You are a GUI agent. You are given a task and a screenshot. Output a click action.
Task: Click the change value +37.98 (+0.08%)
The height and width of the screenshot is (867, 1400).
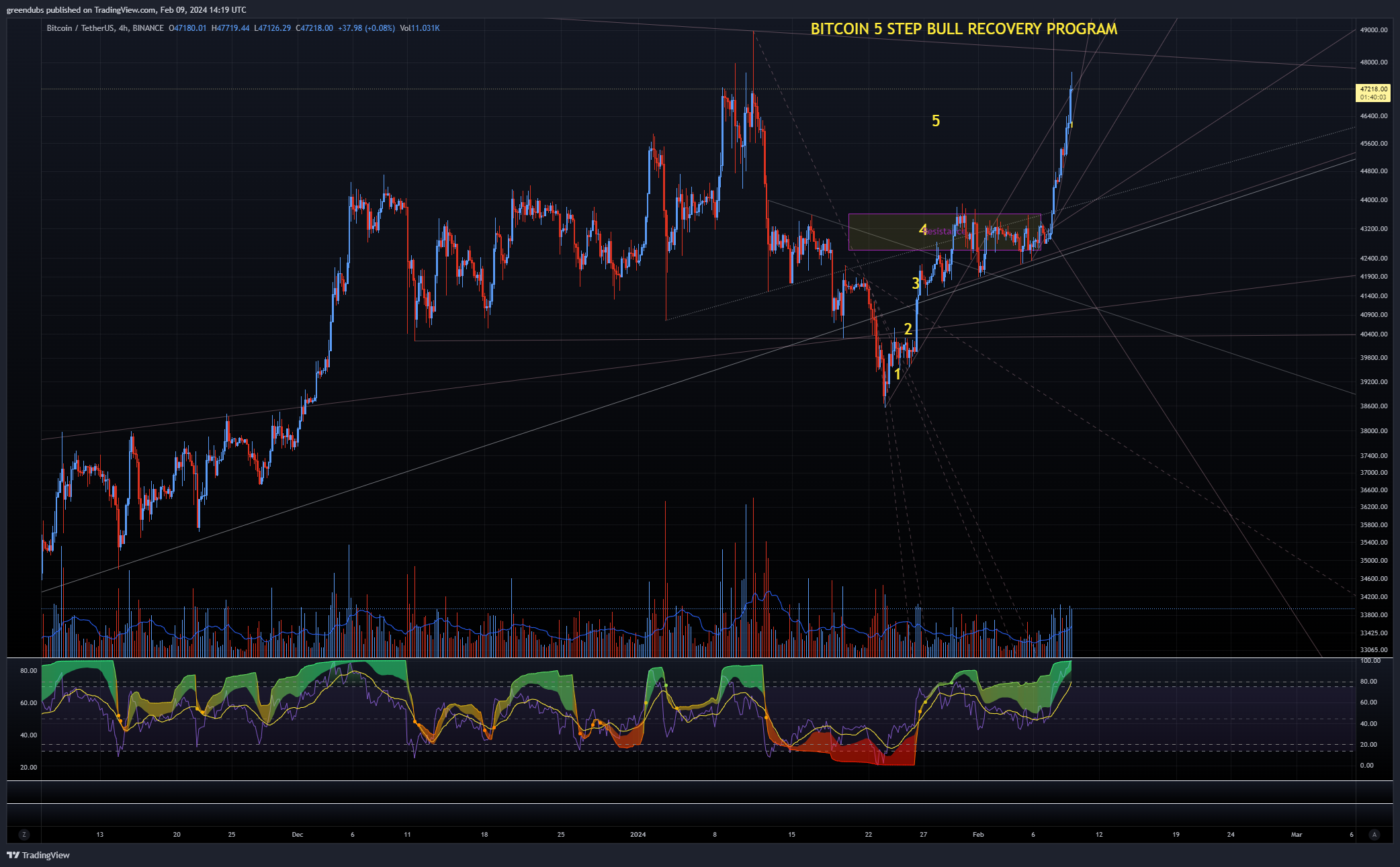[366, 28]
